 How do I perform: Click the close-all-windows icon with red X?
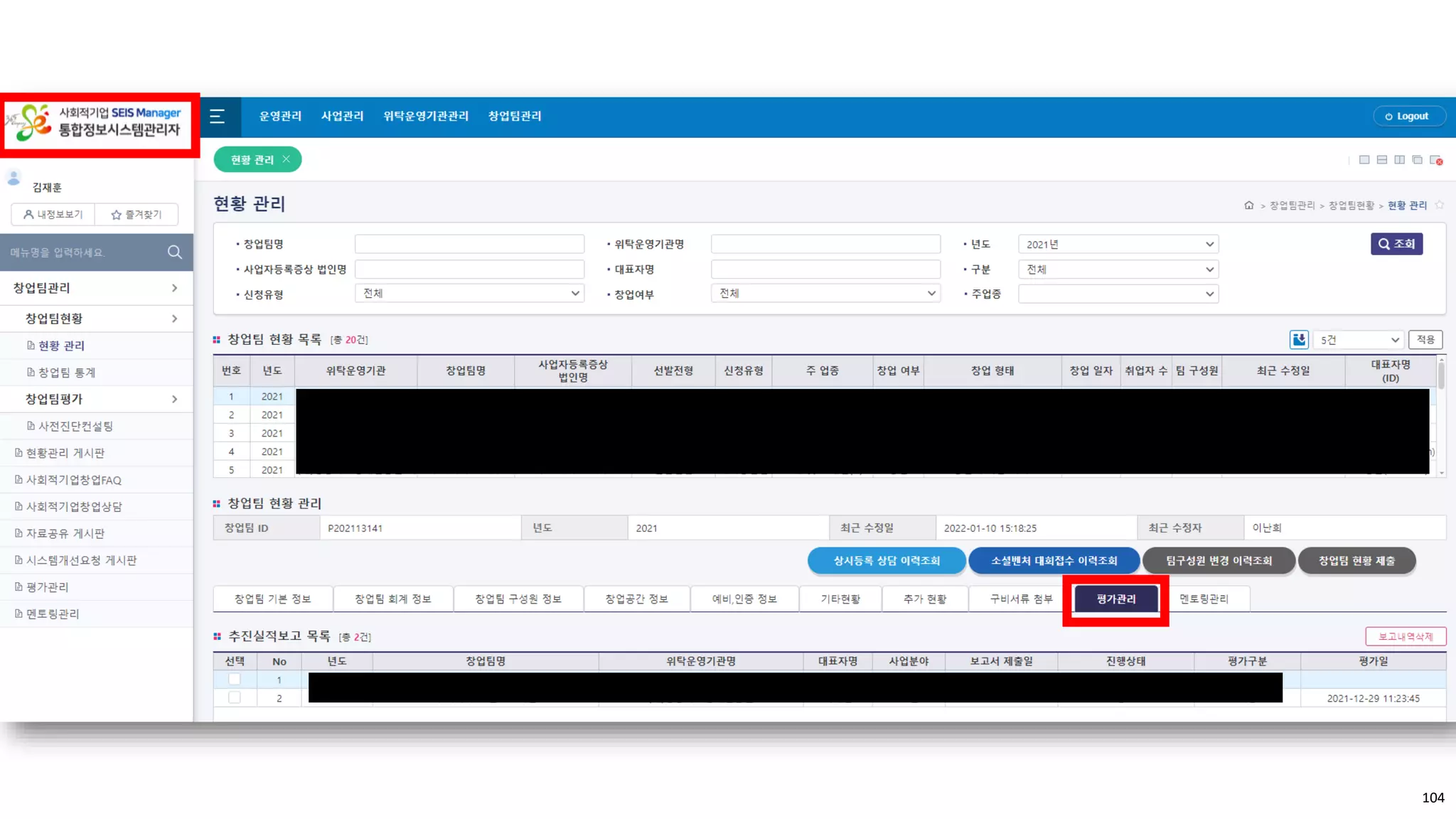coord(1436,160)
